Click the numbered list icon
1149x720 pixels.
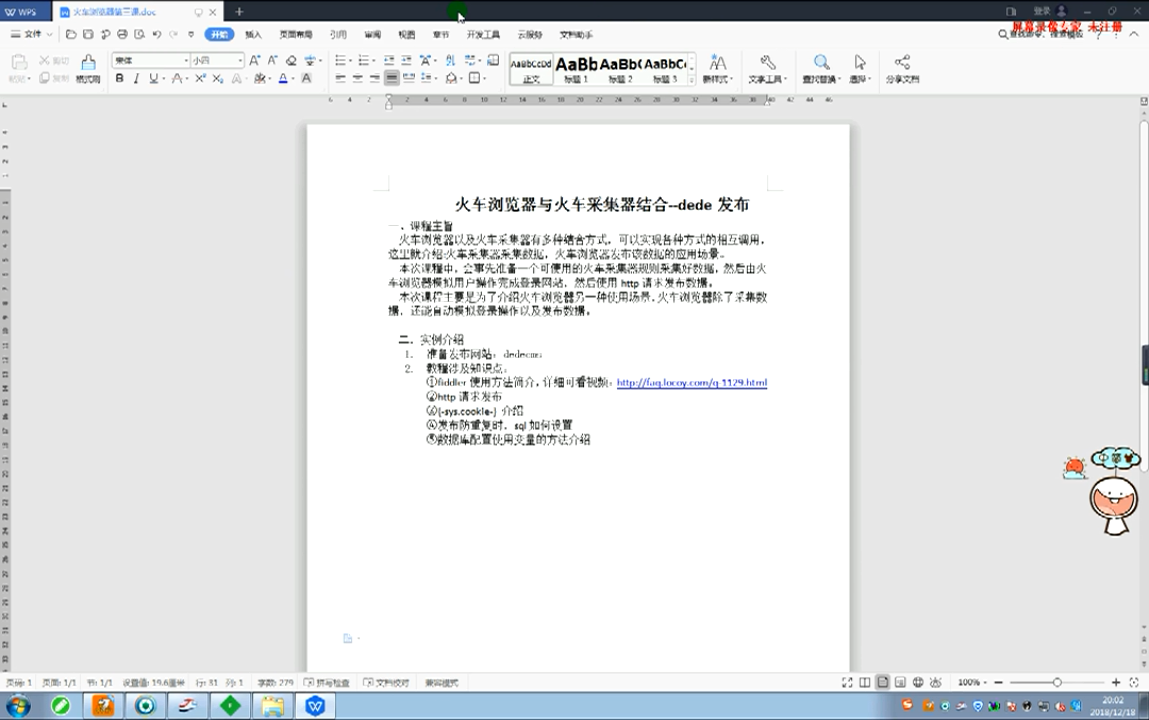coord(364,60)
